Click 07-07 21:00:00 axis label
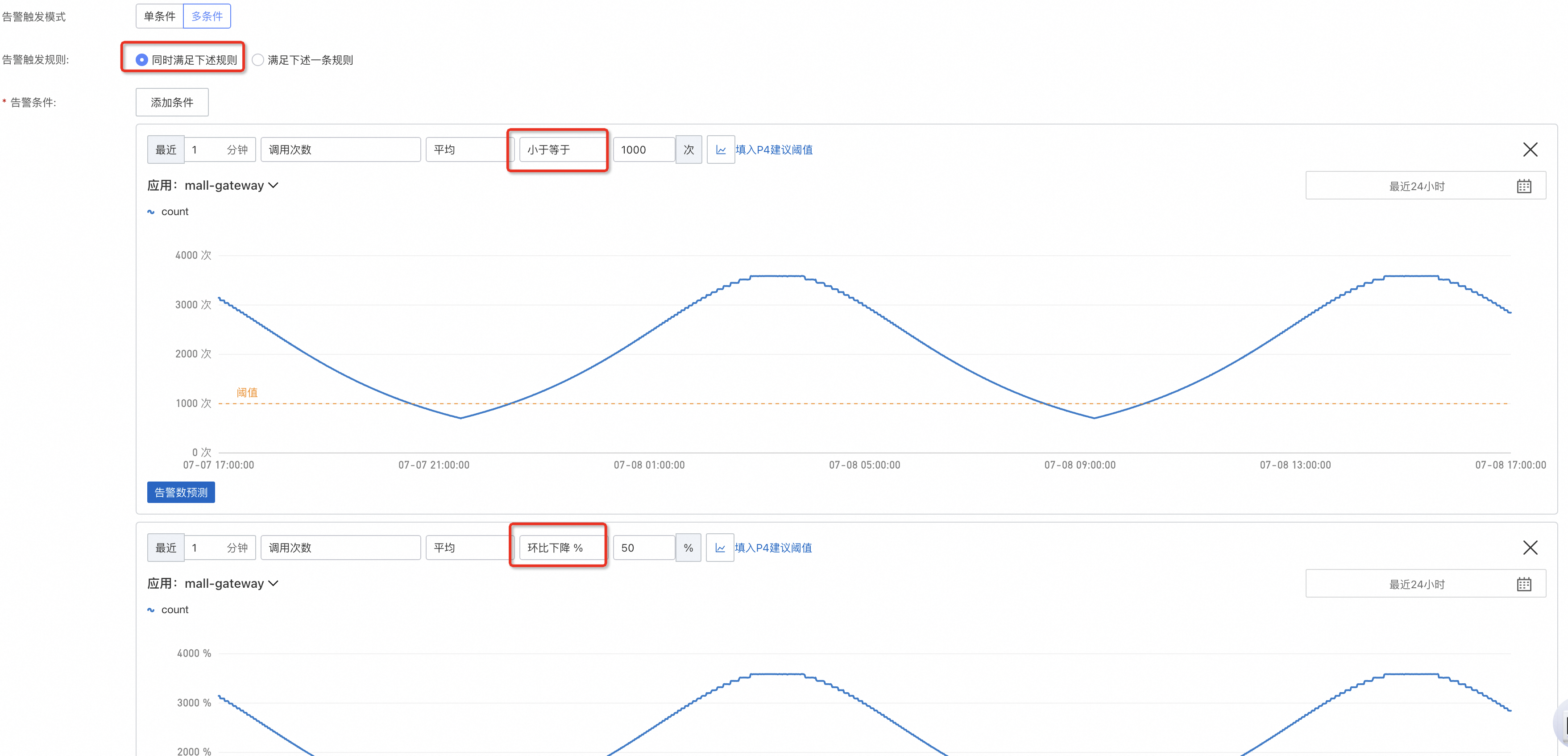 (x=433, y=465)
